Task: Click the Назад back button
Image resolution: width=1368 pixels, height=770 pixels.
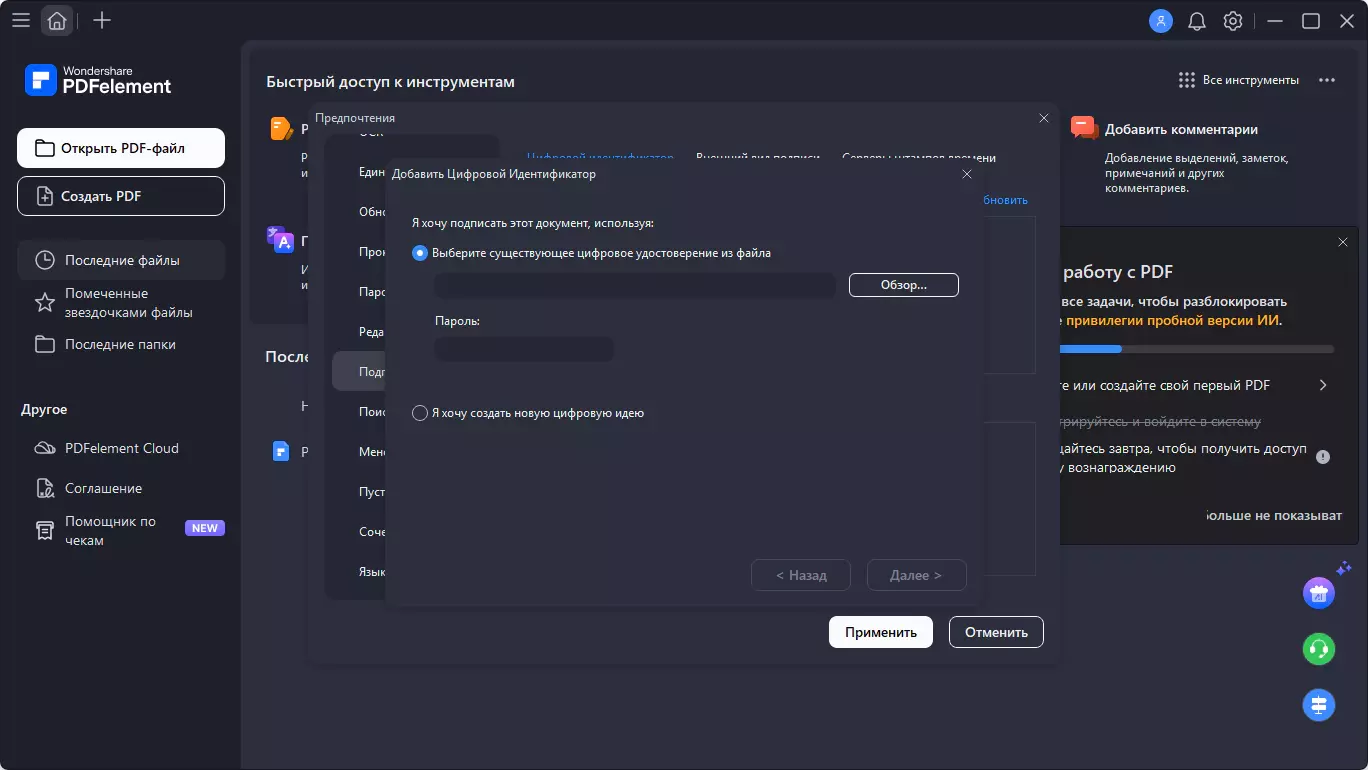Action: pyautogui.click(x=801, y=575)
